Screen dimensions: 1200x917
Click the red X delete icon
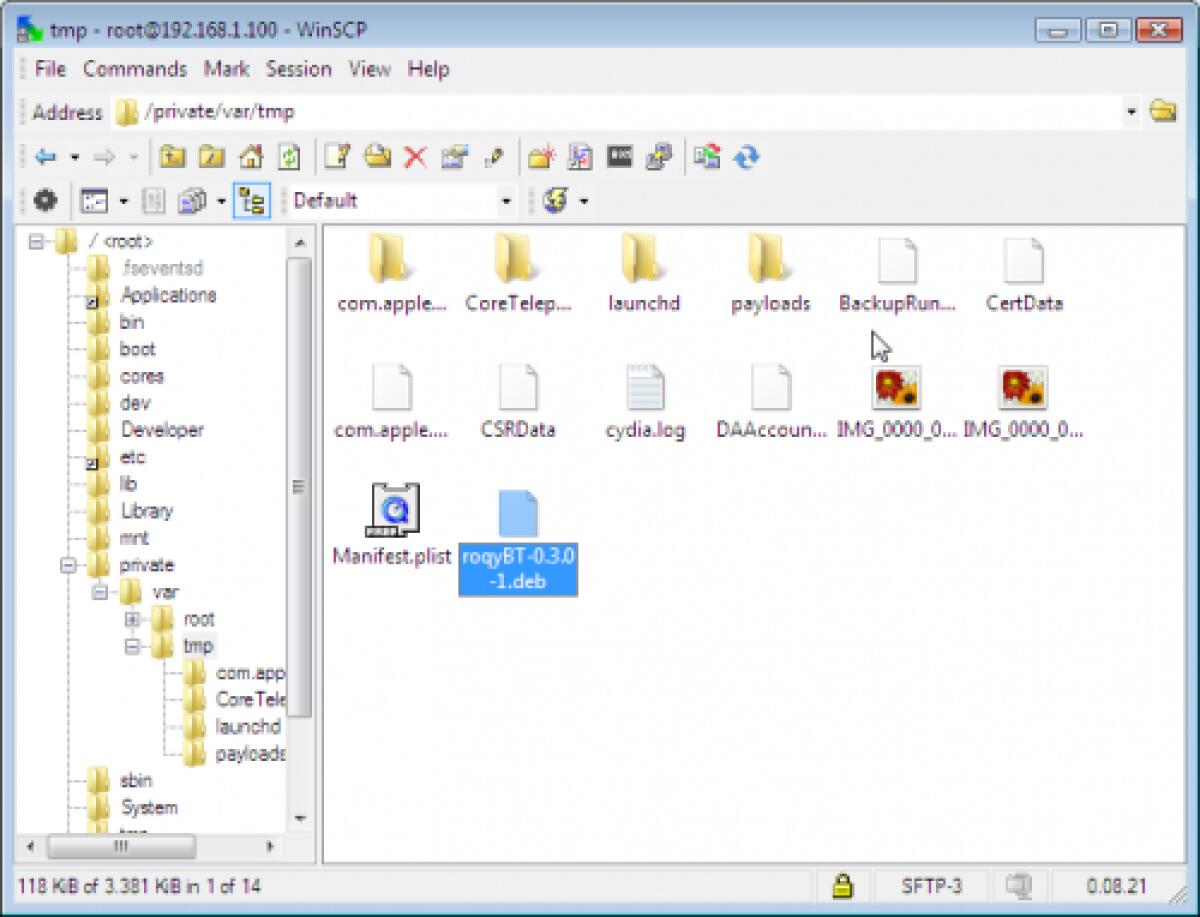pyautogui.click(x=415, y=157)
